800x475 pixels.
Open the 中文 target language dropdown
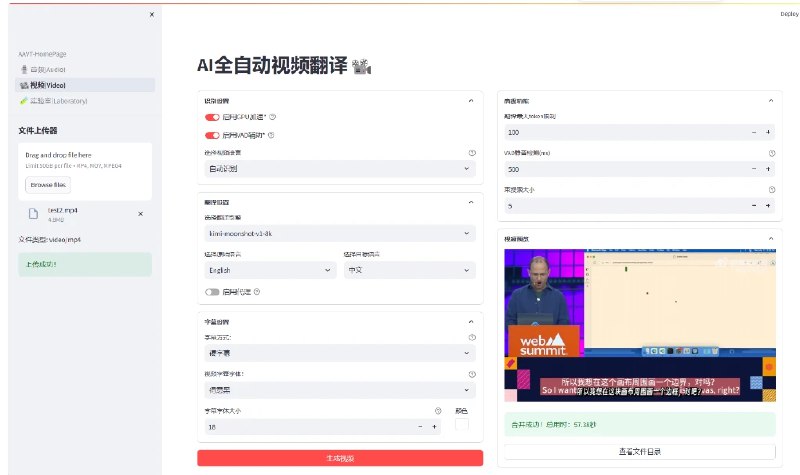point(410,270)
